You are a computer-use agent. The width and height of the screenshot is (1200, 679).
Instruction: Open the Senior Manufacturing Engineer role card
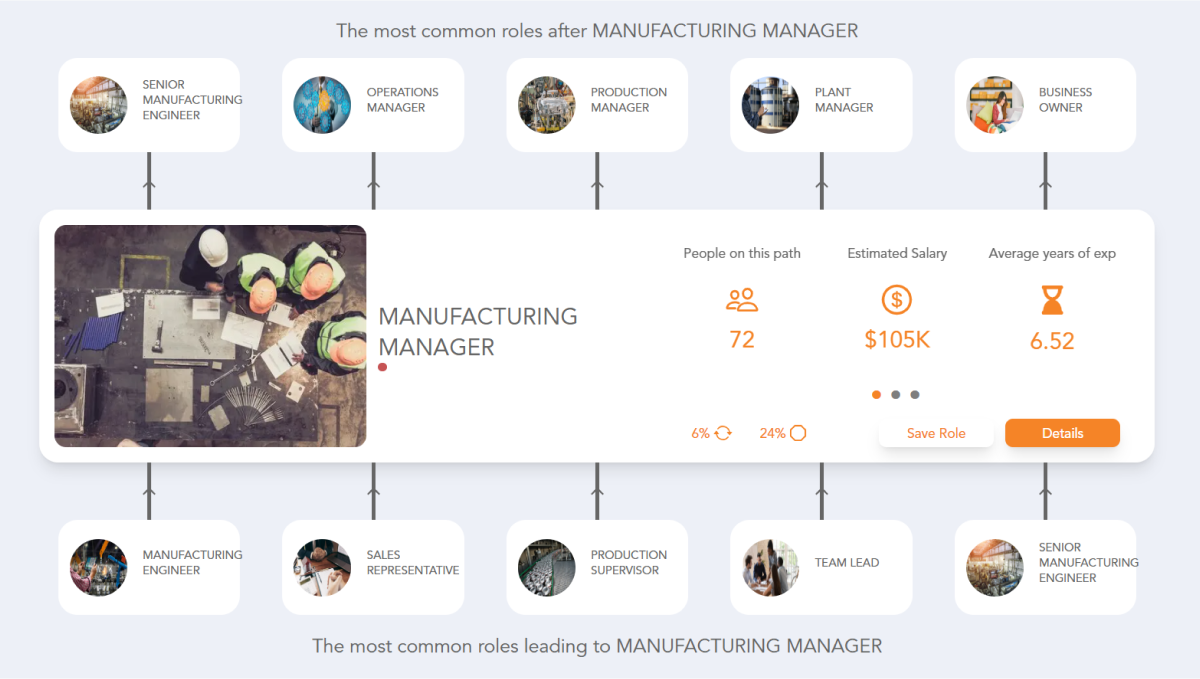pos(148,104)
